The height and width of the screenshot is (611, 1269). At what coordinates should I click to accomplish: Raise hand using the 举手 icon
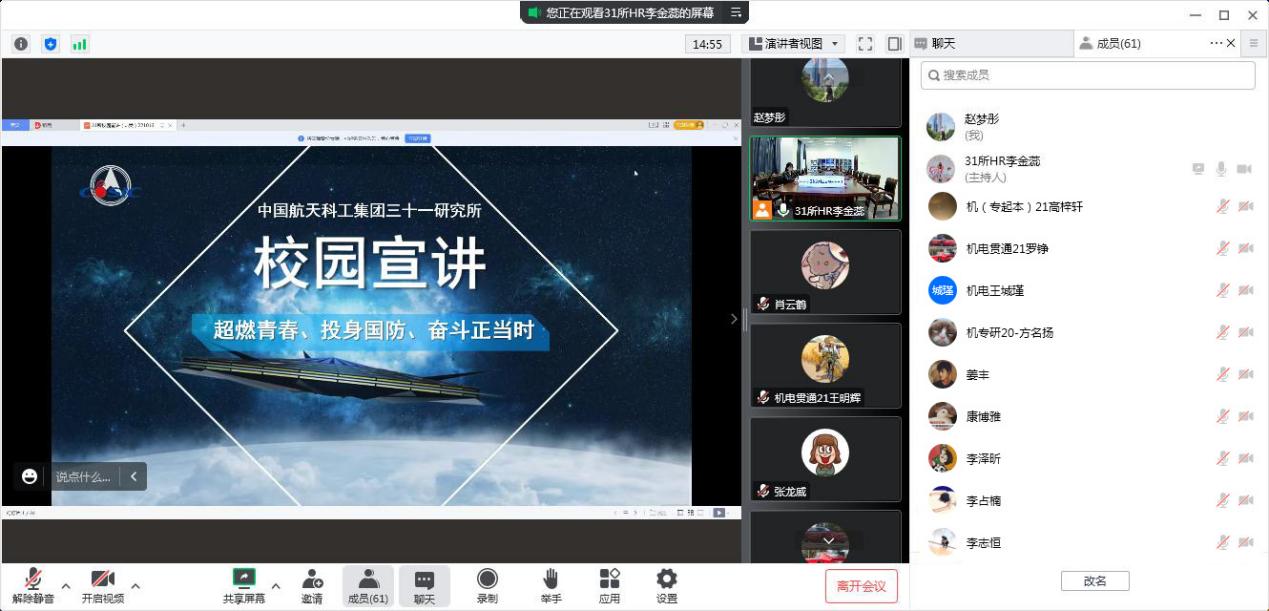click(x=550, y=585)
